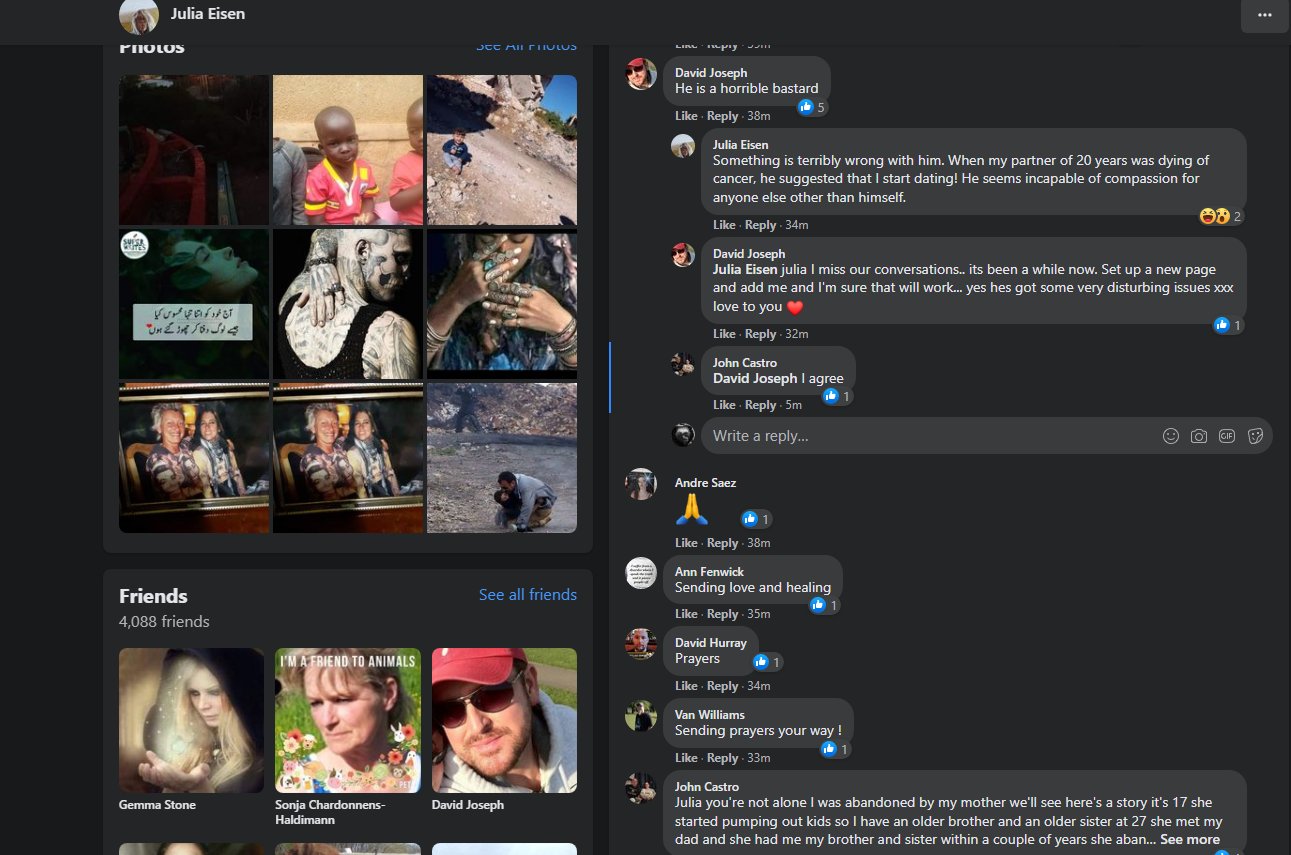Open the child in red shirt photo
This screenshot has height=855, width=1291.
coord(347,150)
